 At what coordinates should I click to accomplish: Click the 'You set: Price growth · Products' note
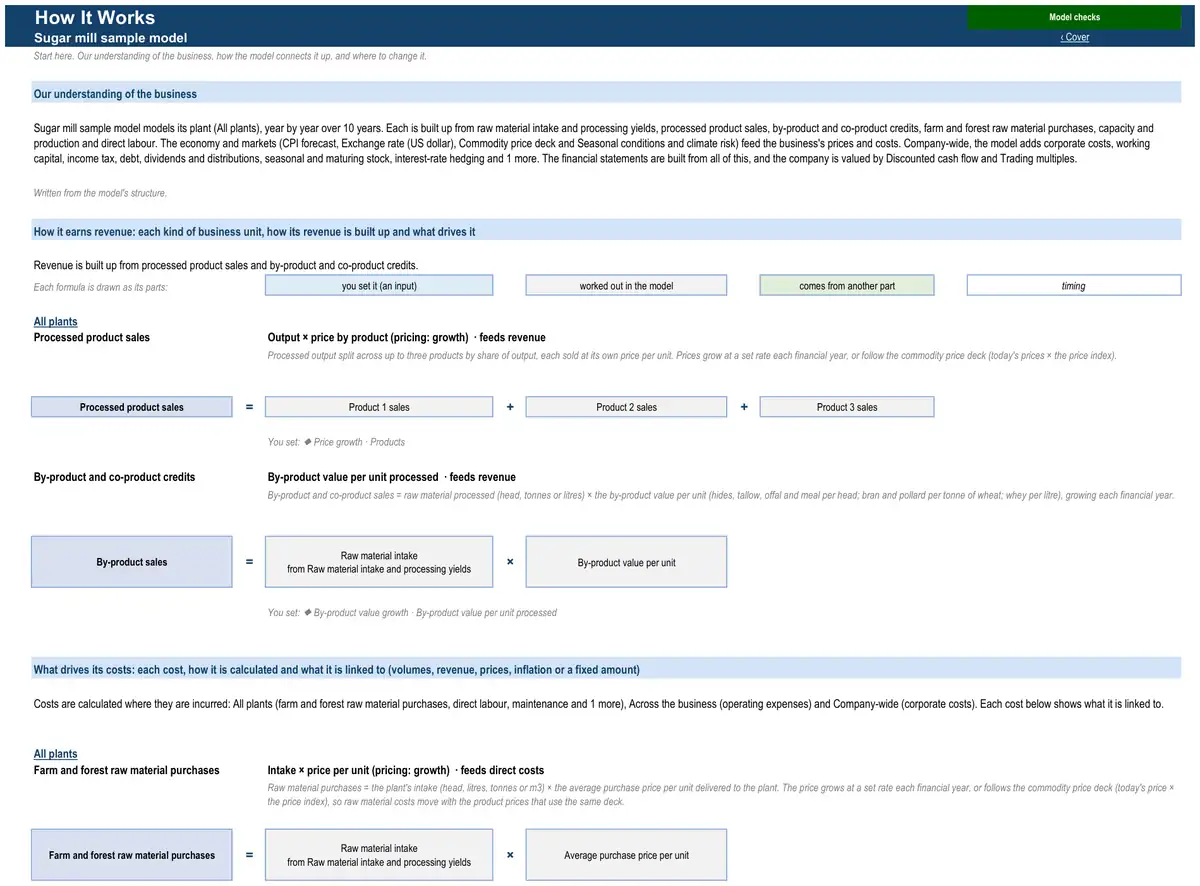336,442
